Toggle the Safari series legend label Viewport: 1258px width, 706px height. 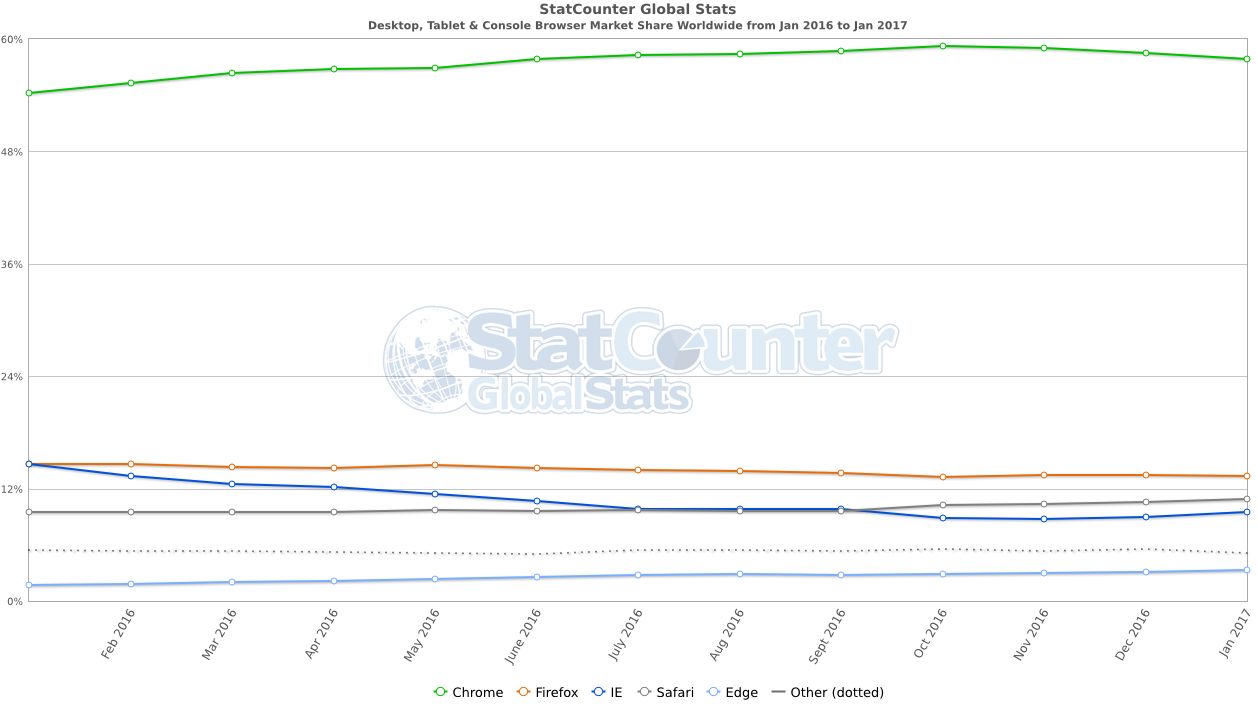[x=675, y=692]
